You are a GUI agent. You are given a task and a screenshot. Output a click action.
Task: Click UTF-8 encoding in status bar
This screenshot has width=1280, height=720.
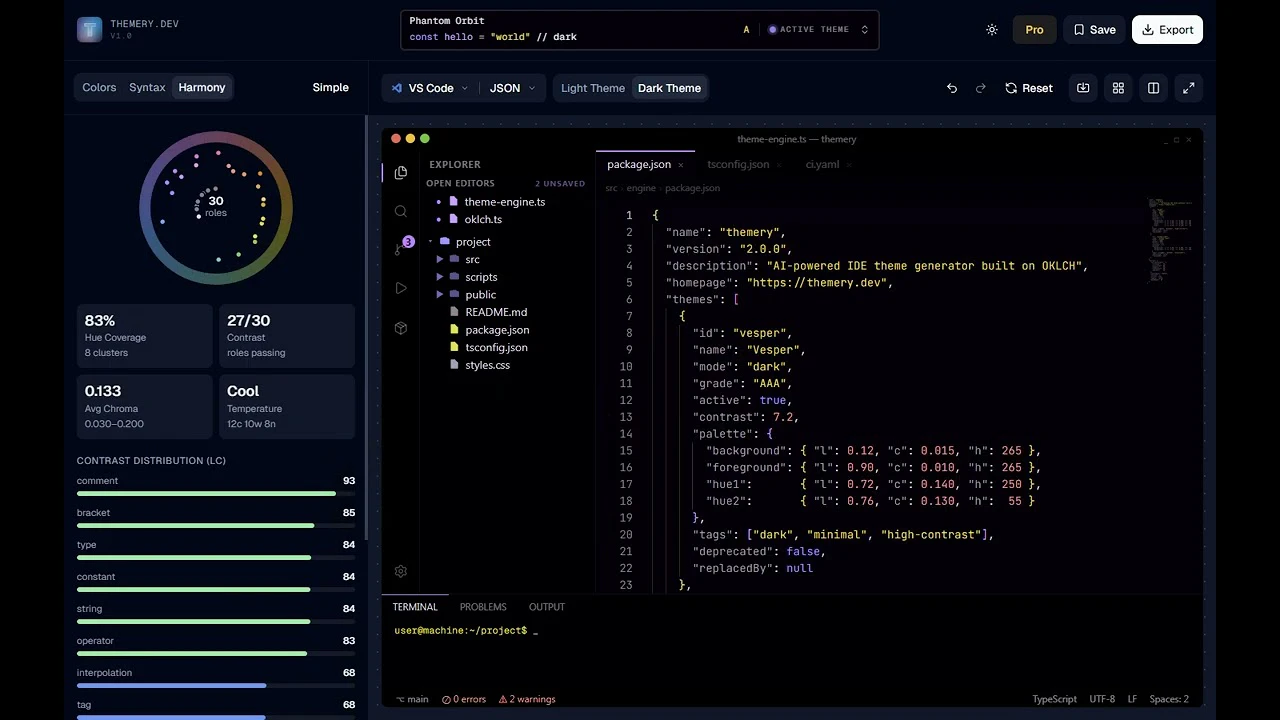pyautogui.click(x=1102, y=699)
